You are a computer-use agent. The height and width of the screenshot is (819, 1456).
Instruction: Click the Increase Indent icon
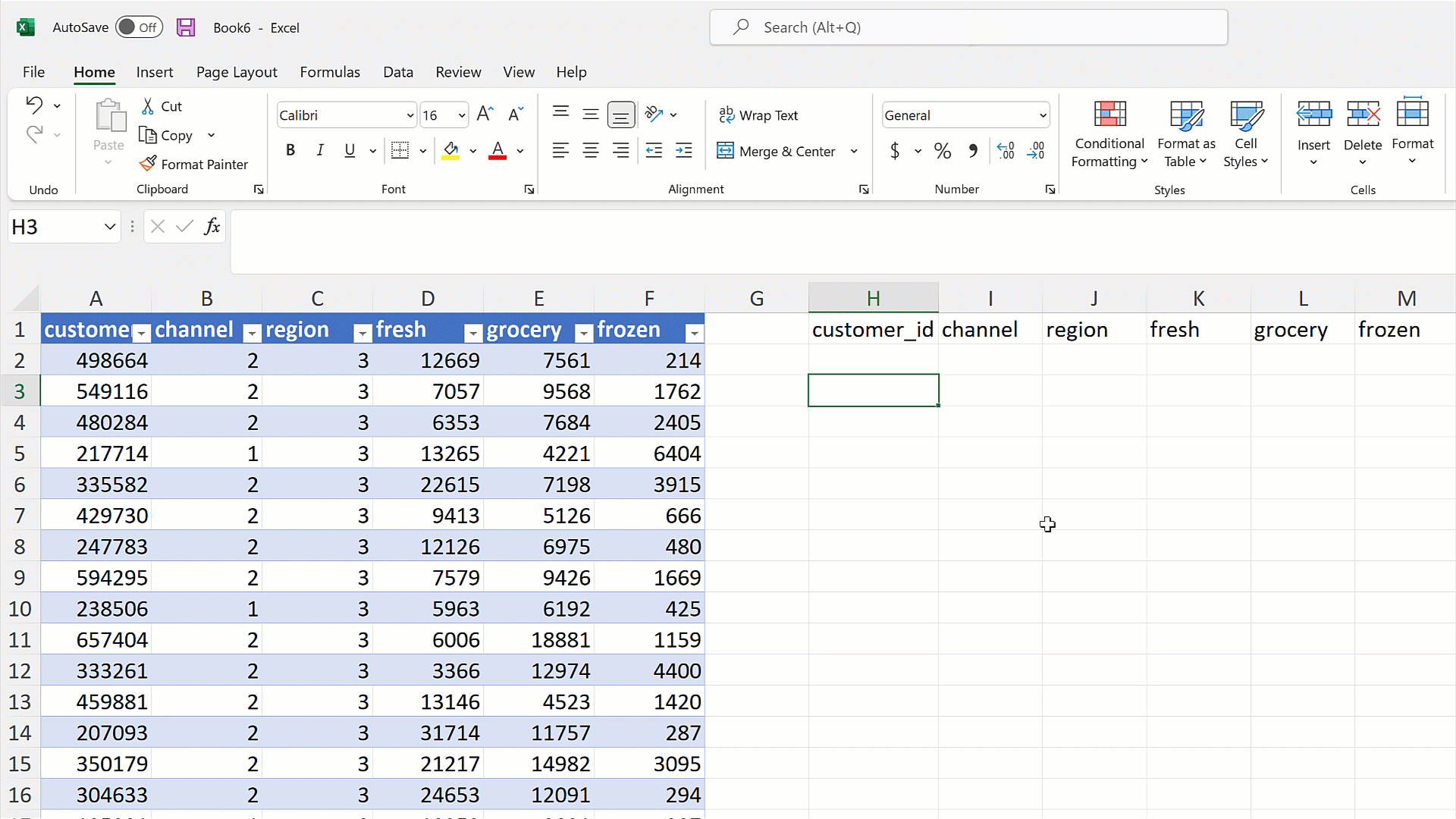pyautogui.click(x=684, y=150)
